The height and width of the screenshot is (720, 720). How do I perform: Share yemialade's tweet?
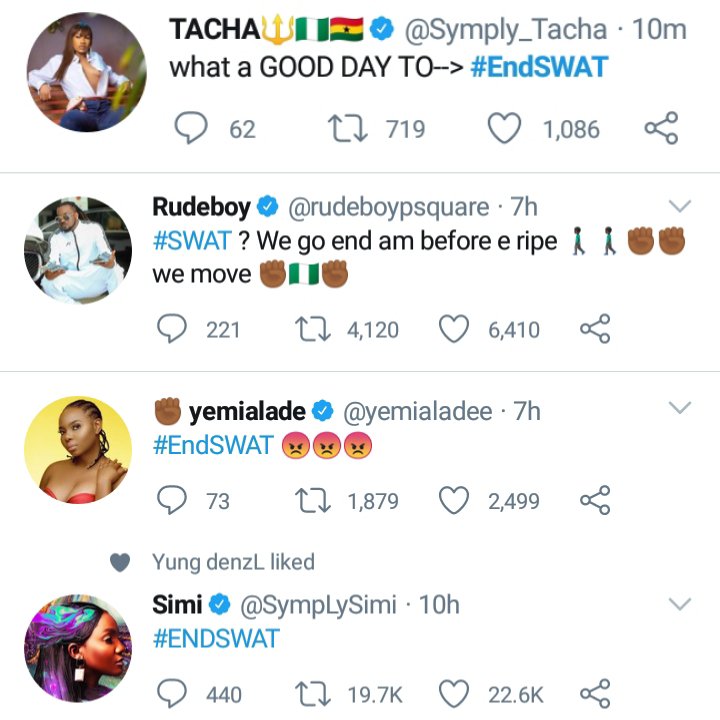click(595, 501)
